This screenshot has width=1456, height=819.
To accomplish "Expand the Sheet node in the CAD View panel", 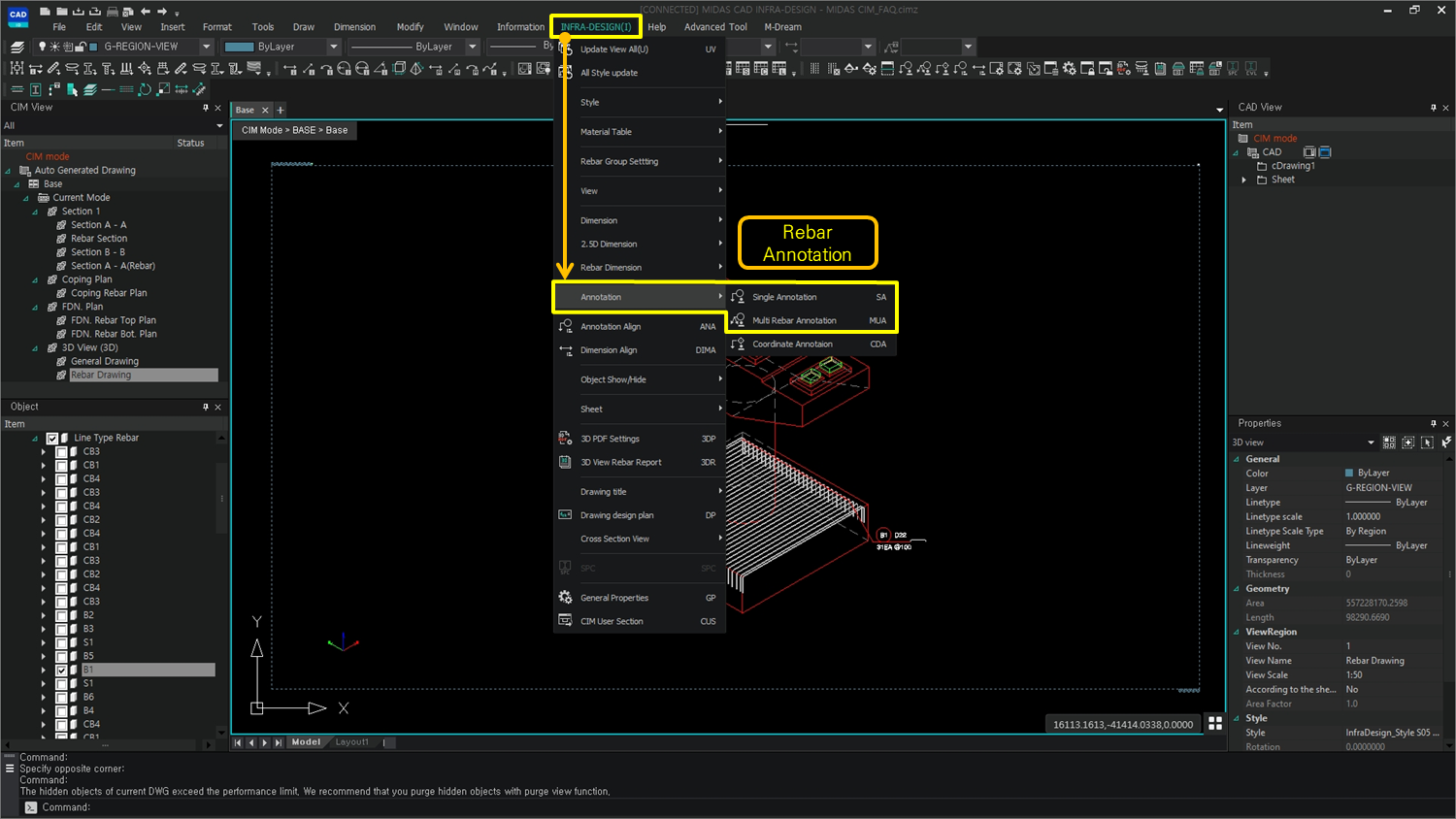I will 1244,180.
